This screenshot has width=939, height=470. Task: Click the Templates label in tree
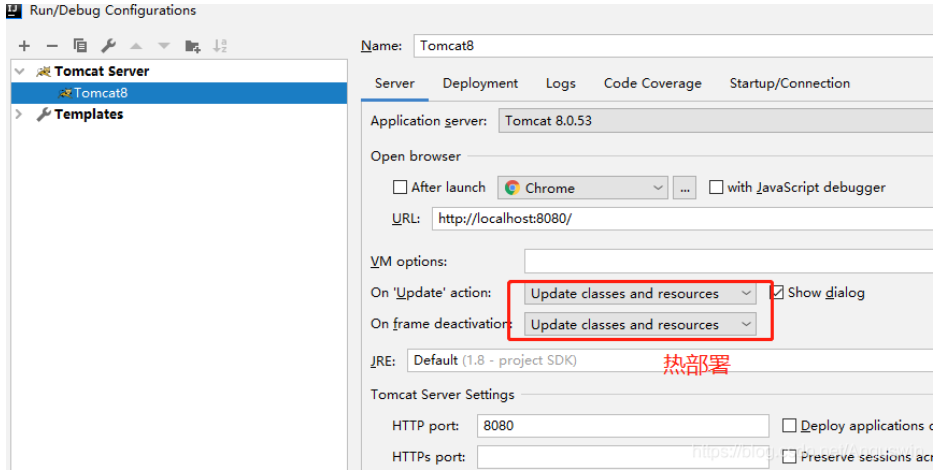pos(89,114)
